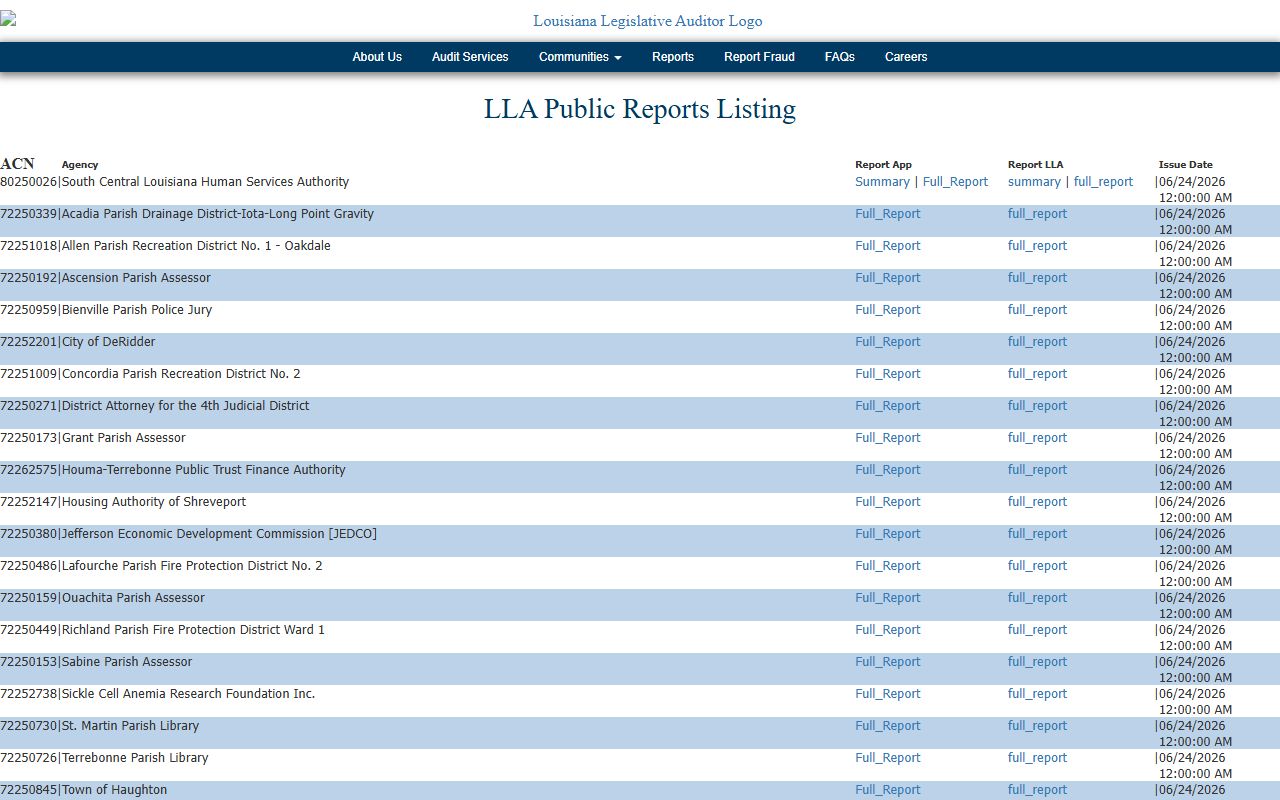Open Report App Full_Report for District Attorney 4th Judicial
Image resolution: width=1280 pixels, height=800 pixels.
[x=888, y=406]
